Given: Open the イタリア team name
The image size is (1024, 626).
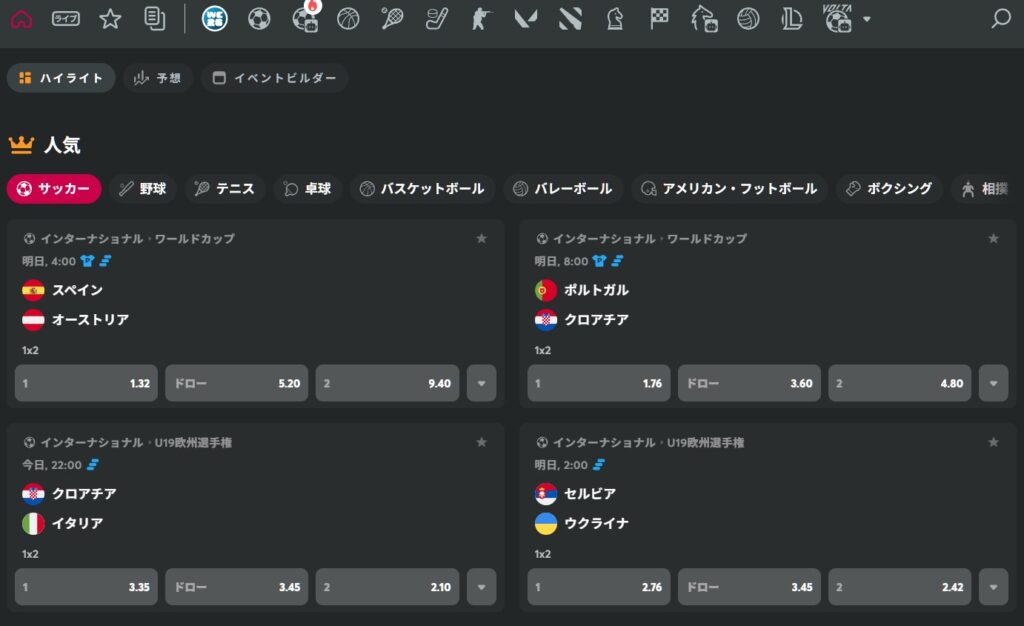Looking at the screenshot, I should 77,523.
